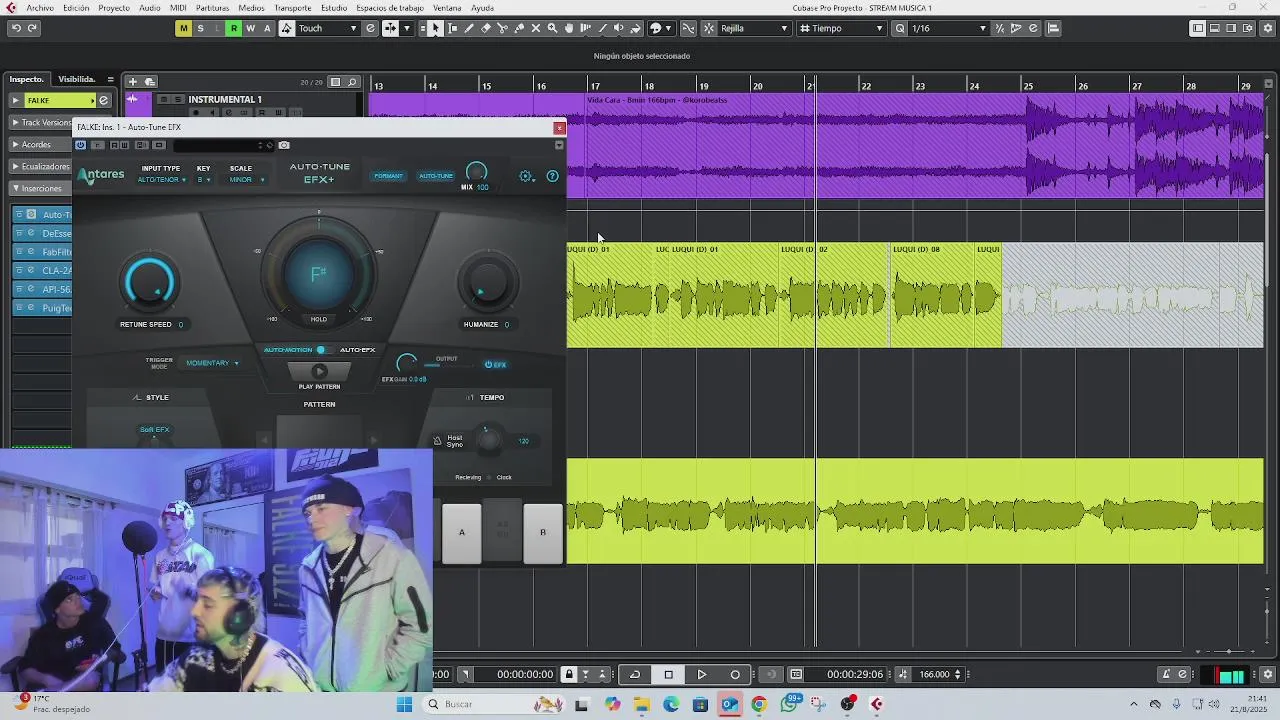The width and height of the screenshot is (1280, 720).
Task: Click the Add Track plus button
Action: tap(132, 81)
